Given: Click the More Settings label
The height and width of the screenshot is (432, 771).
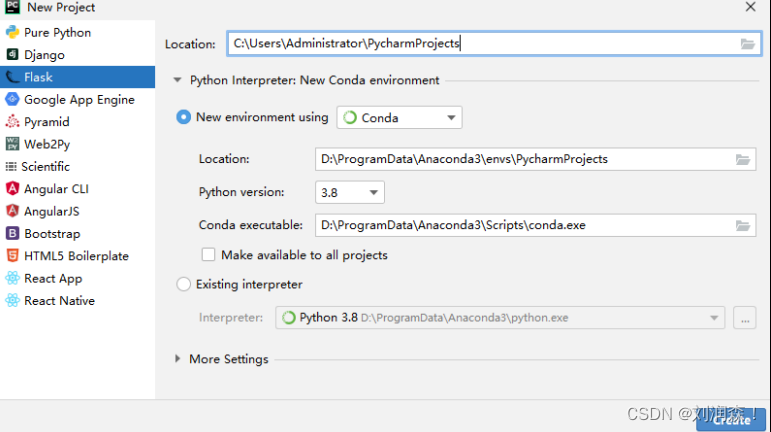Looking at the screenshot, I should pyautogui.click(x=229, y=359).
